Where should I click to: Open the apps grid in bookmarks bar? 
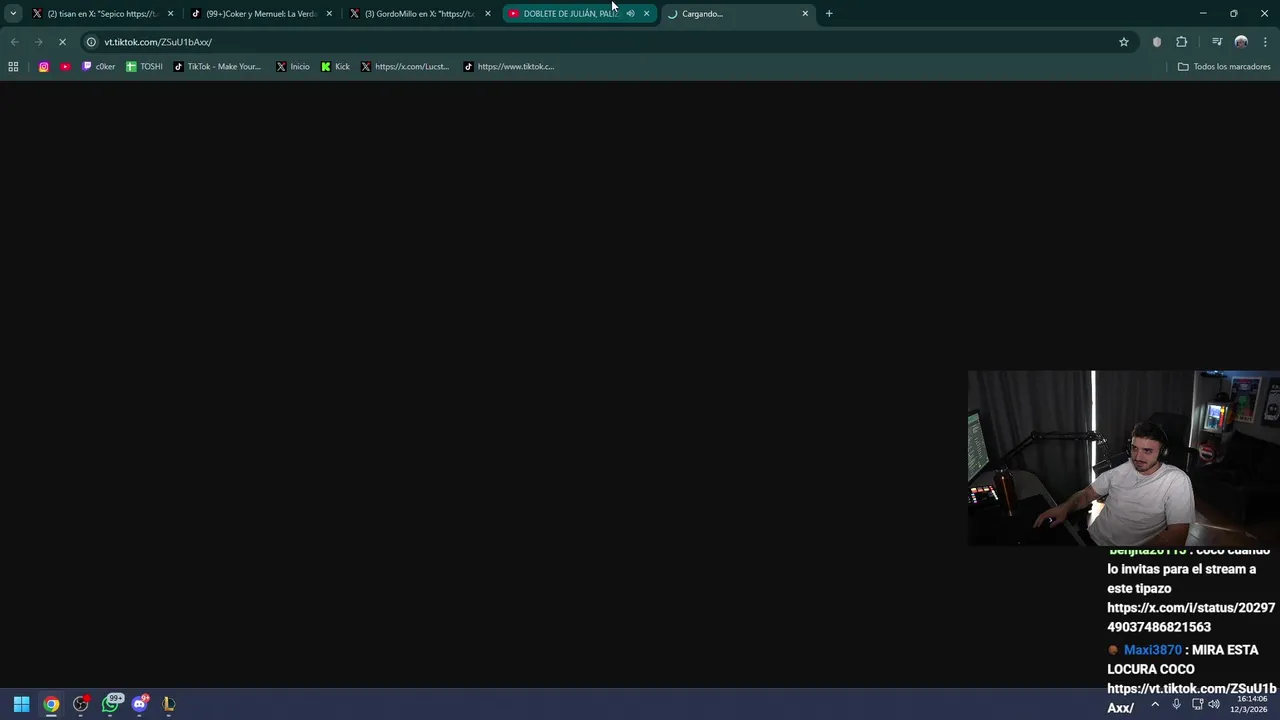(x=13, y=67)
